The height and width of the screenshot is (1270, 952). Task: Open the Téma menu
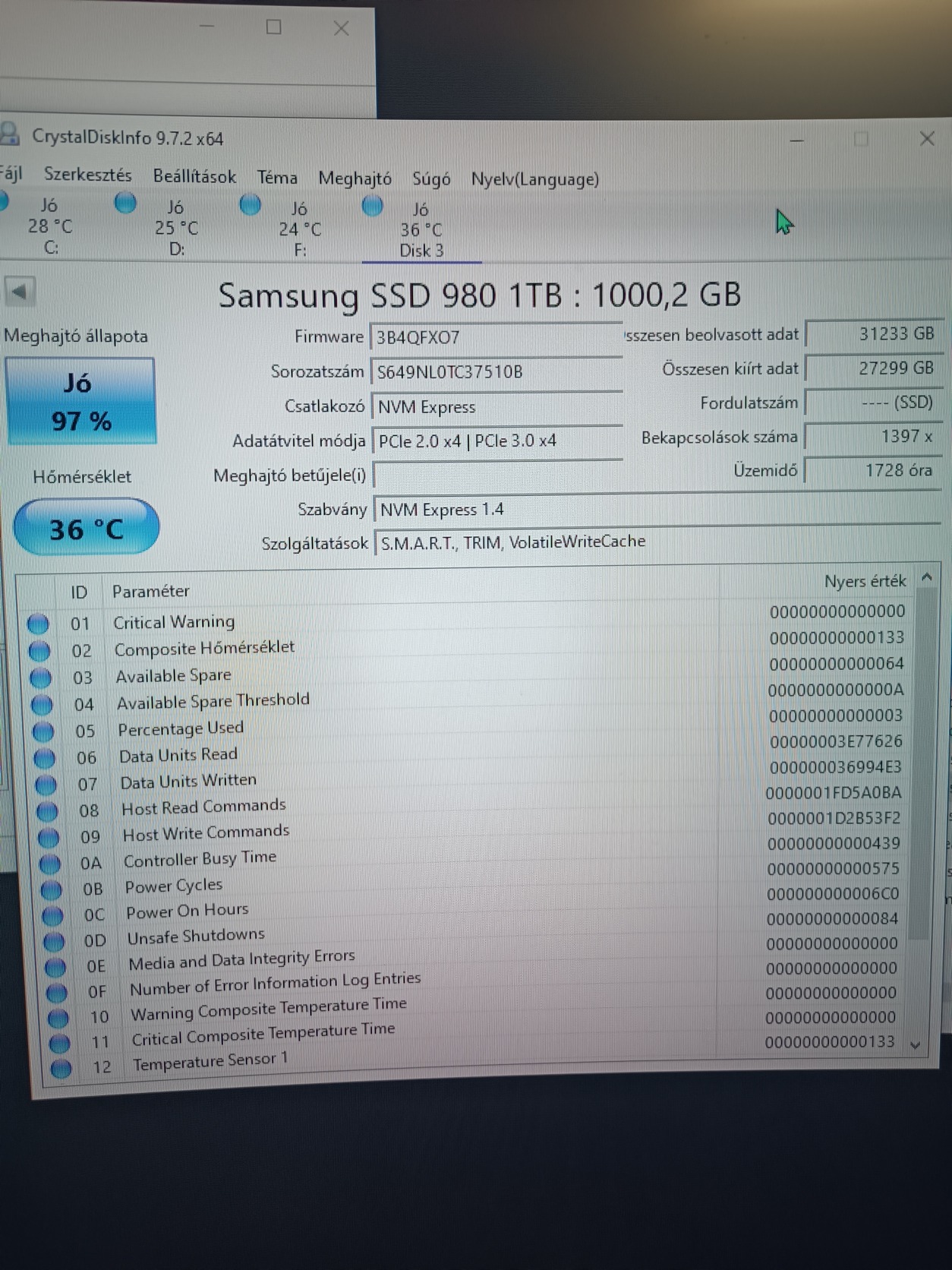coord(277,178)
